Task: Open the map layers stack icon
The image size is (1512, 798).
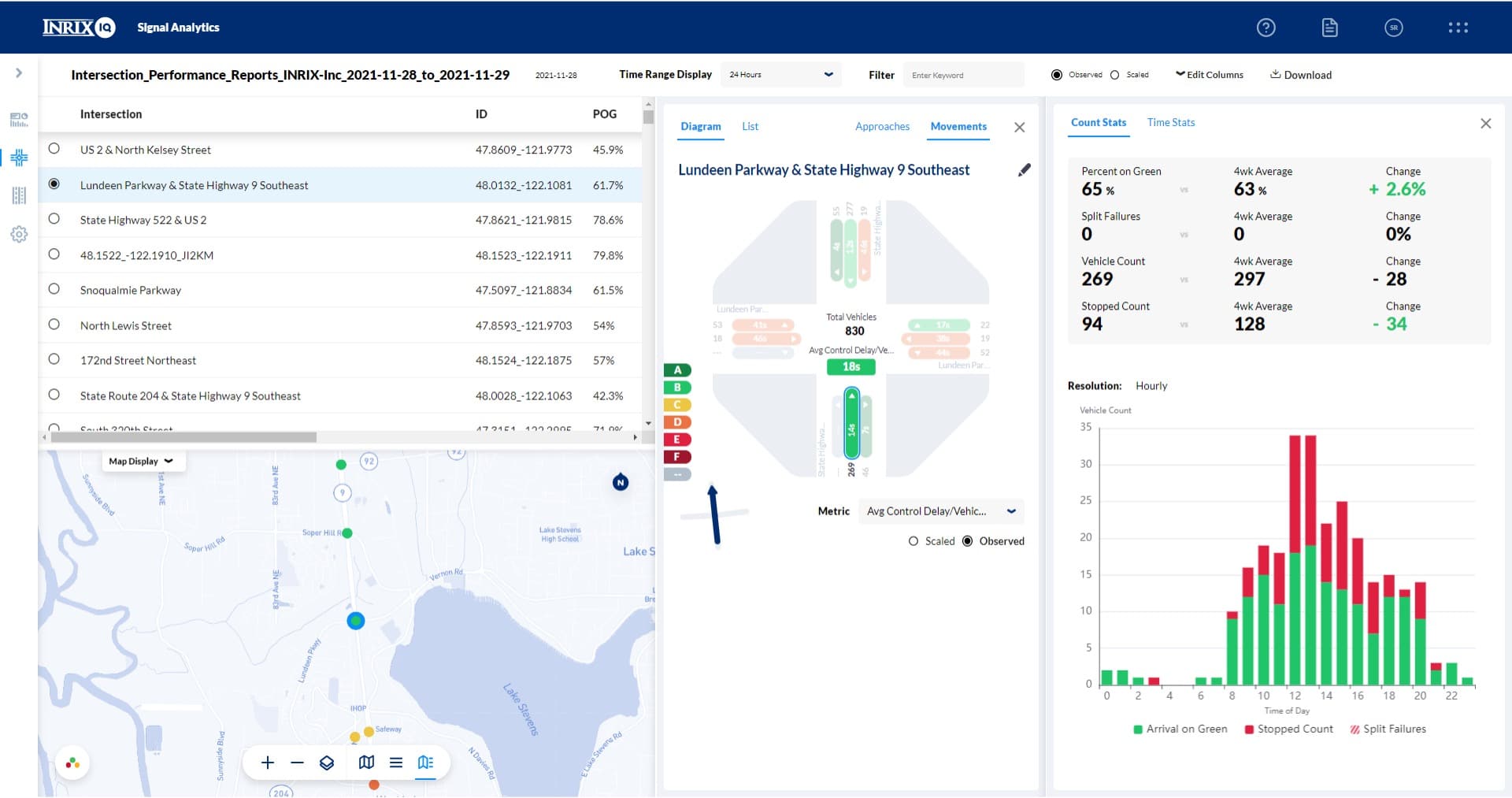Action: (x=327, y=763)
